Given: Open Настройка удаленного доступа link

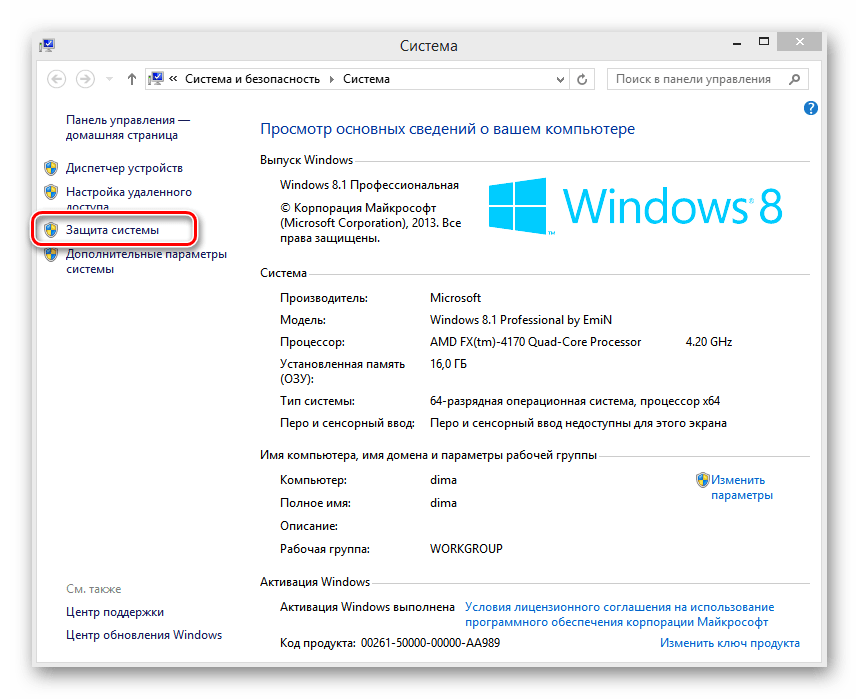Looking at the screenshot, I should pyautogui.click(x=129, y=199).
